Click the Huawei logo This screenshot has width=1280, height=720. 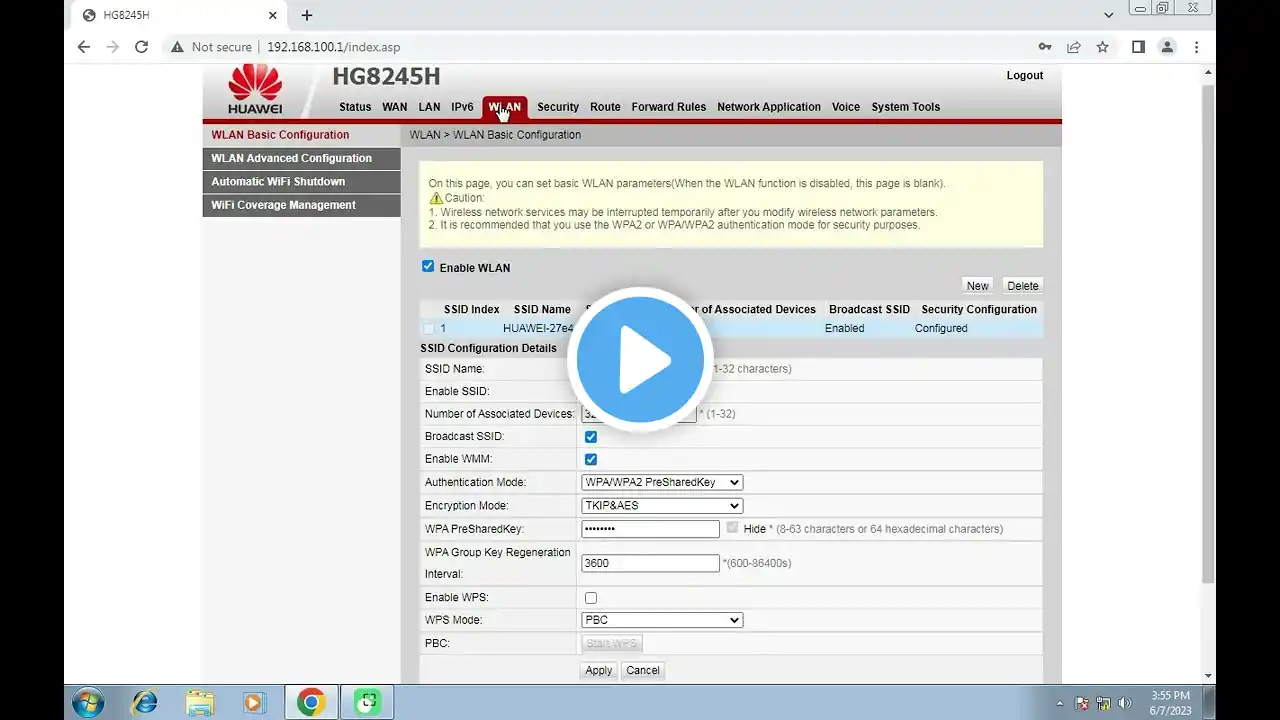255,90
